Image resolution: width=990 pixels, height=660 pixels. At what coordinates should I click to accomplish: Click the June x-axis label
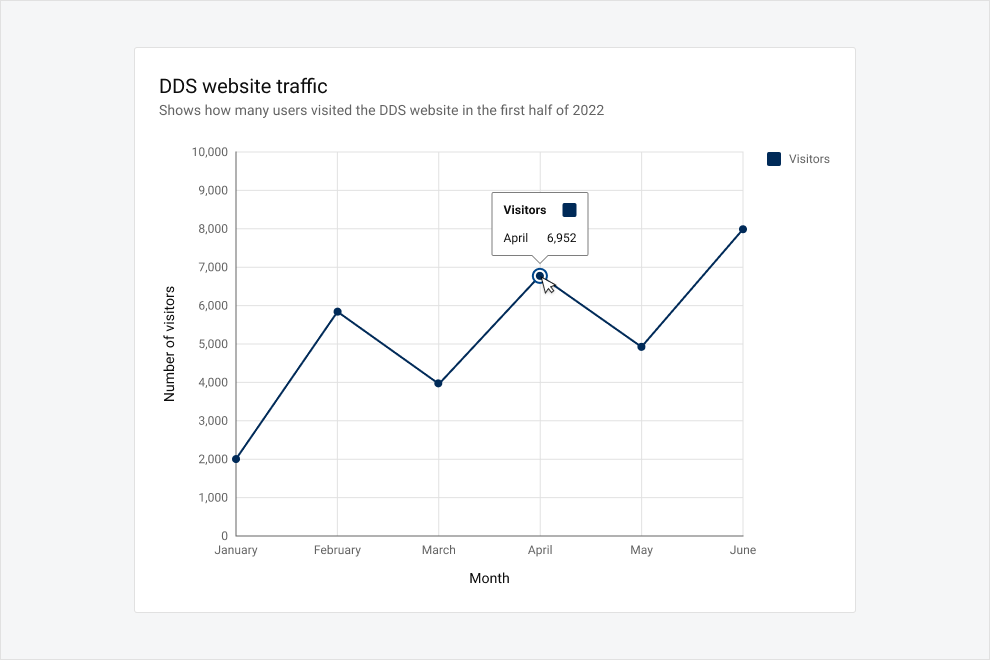click(x=743, y=550)
